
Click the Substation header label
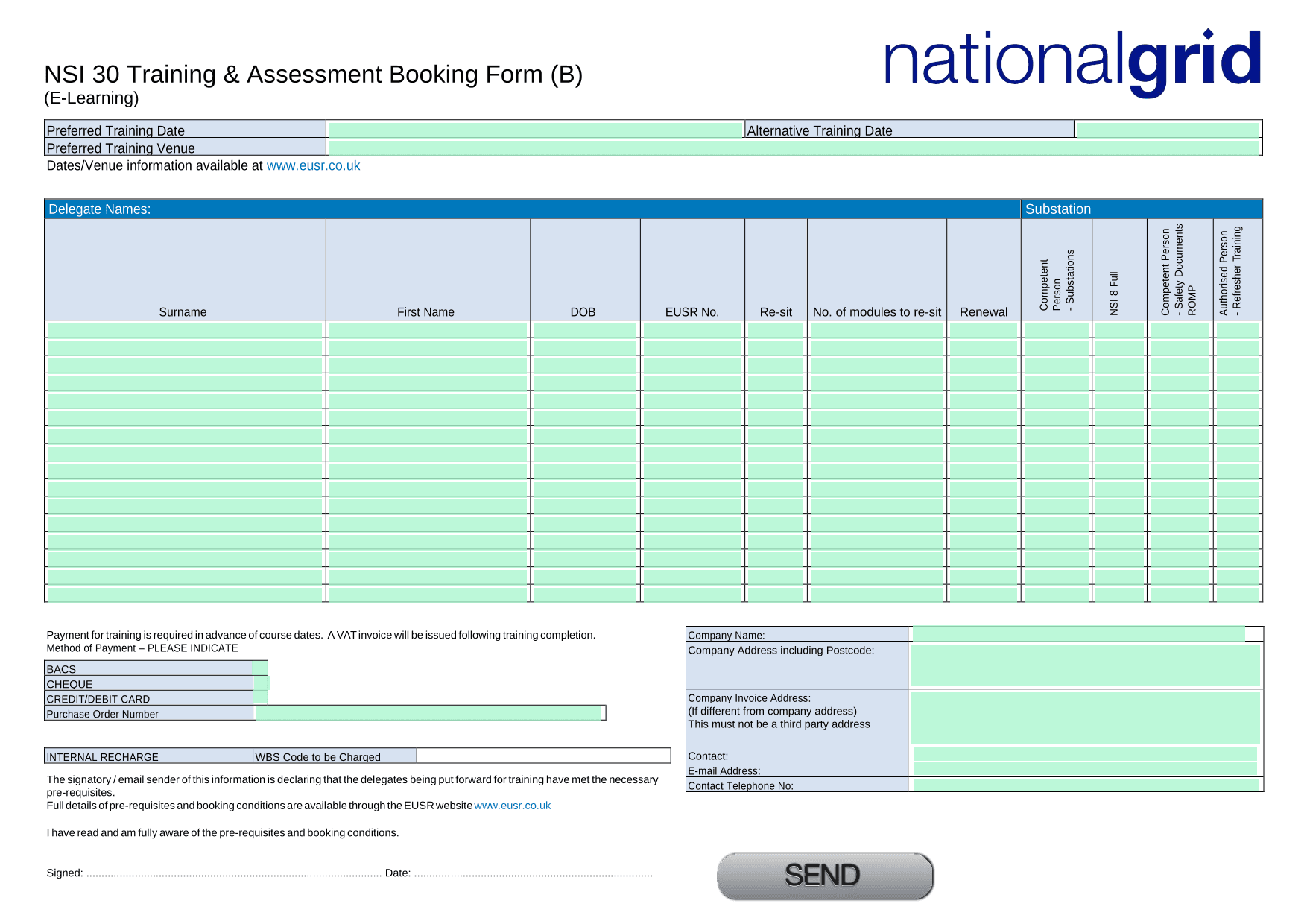coord(1057,209)
